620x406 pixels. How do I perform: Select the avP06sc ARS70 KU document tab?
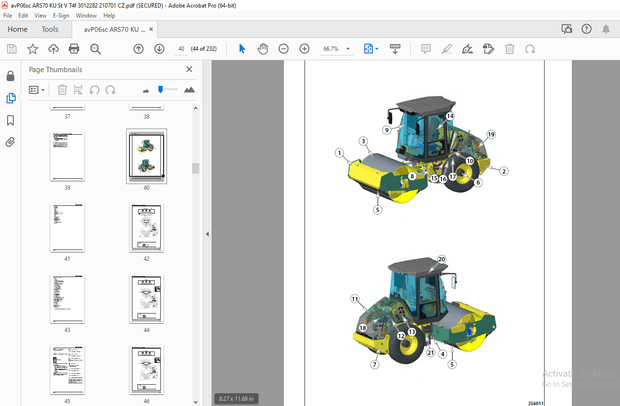coord(114,29)
